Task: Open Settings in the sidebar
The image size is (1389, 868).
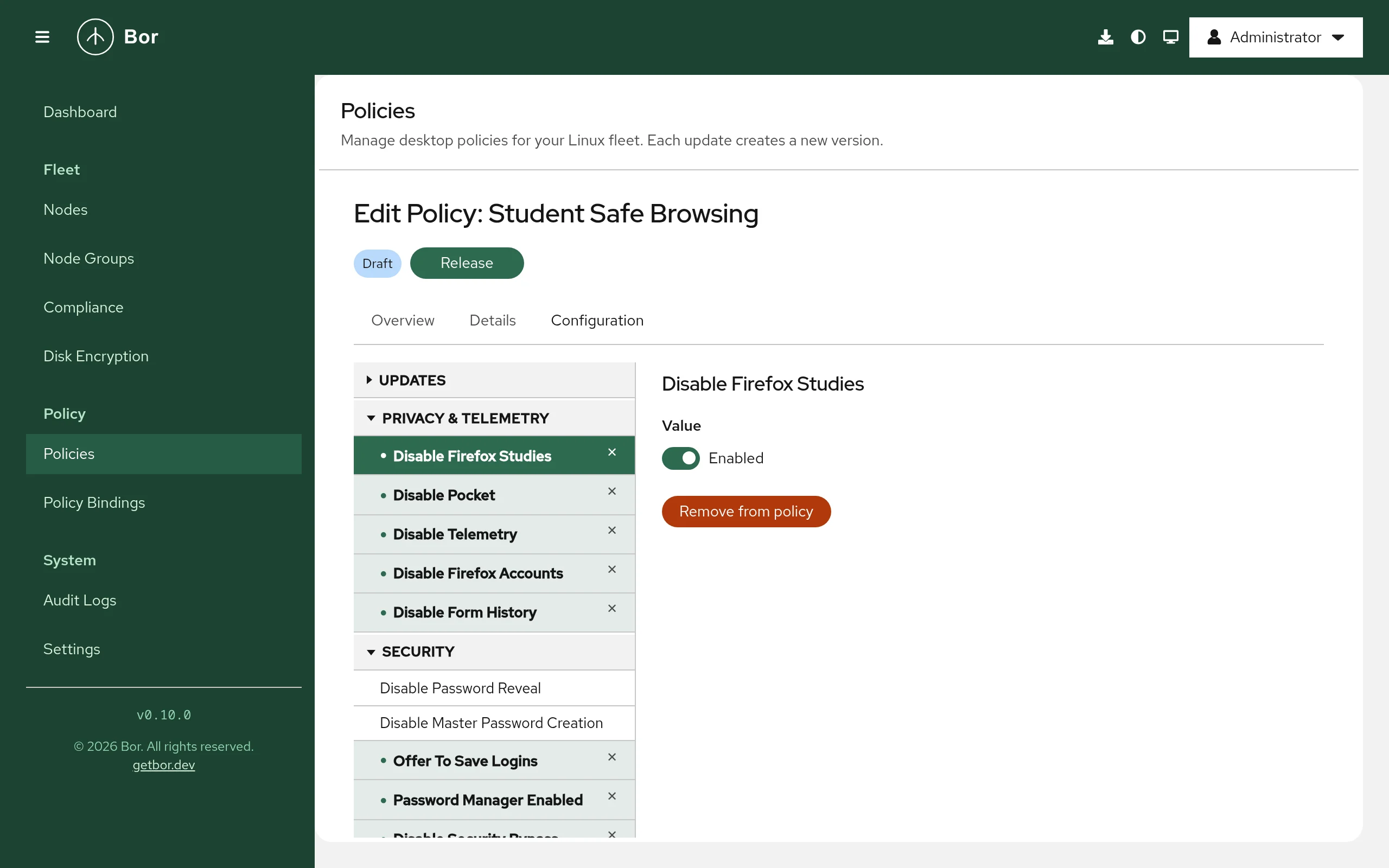Action: pyautogui.click(x=163, y=649)
